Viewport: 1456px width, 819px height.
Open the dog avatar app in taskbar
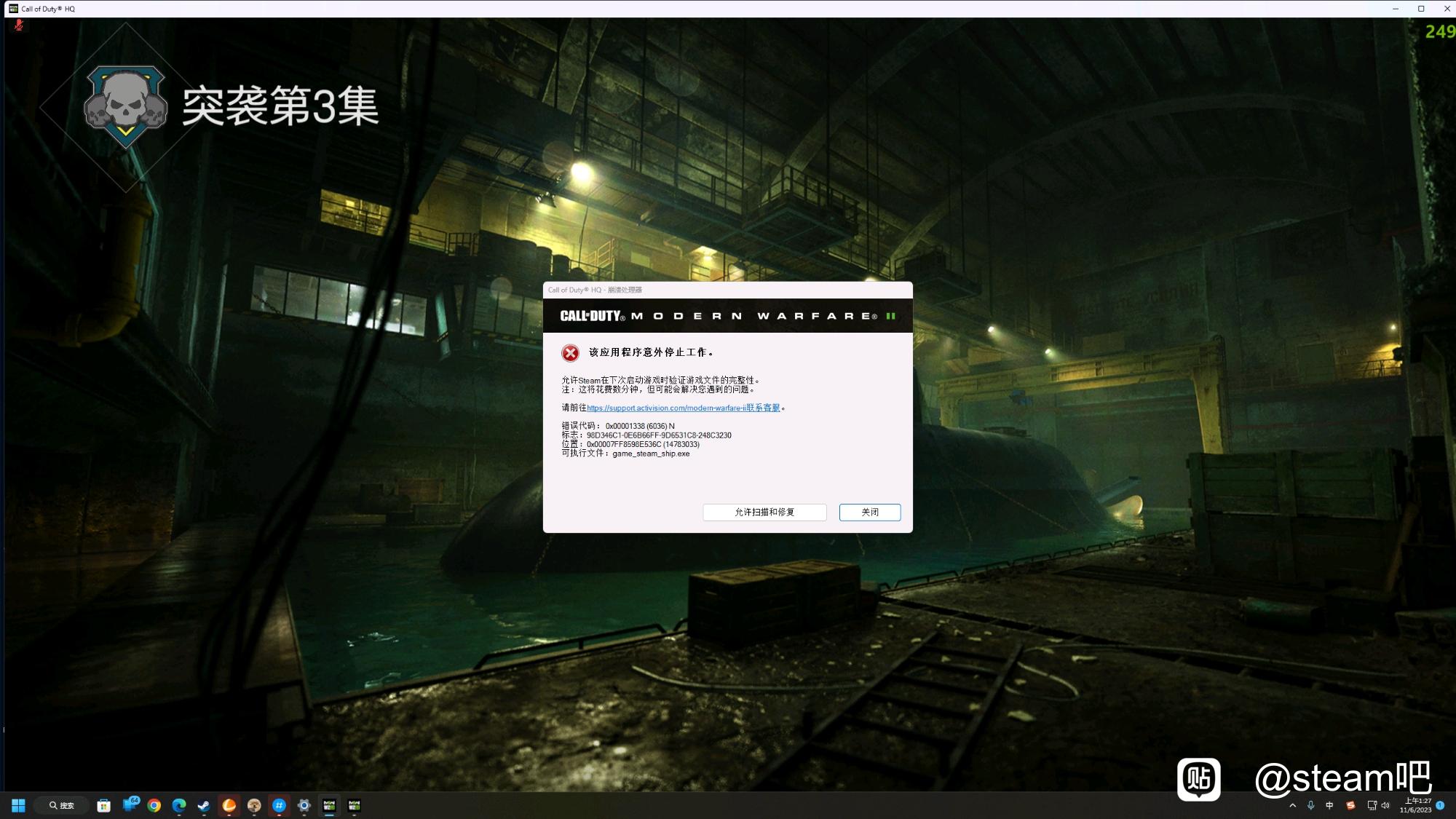(x=254, y=805)
